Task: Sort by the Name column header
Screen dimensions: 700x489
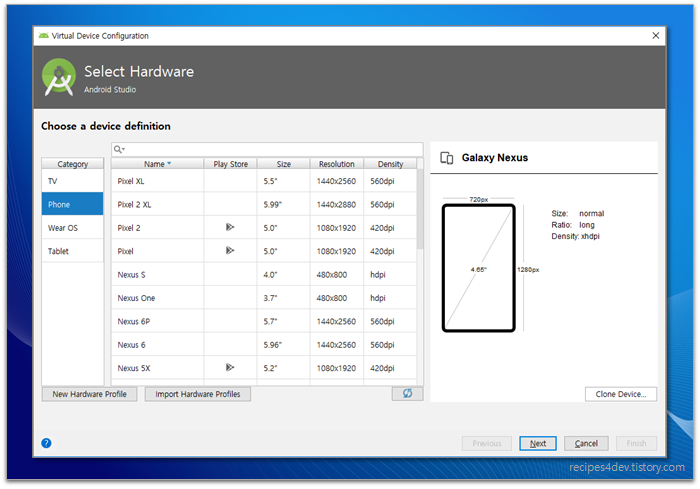Action: pos(157,164)
